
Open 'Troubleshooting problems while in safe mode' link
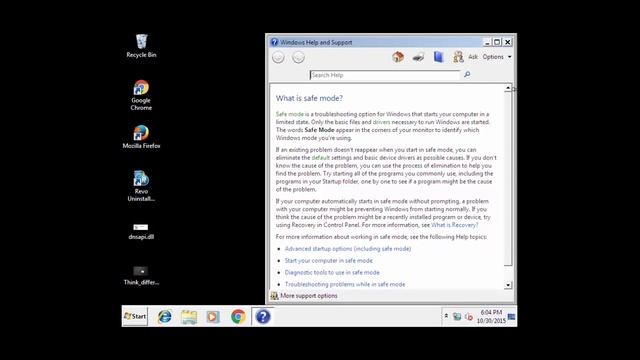click(345, 284)
